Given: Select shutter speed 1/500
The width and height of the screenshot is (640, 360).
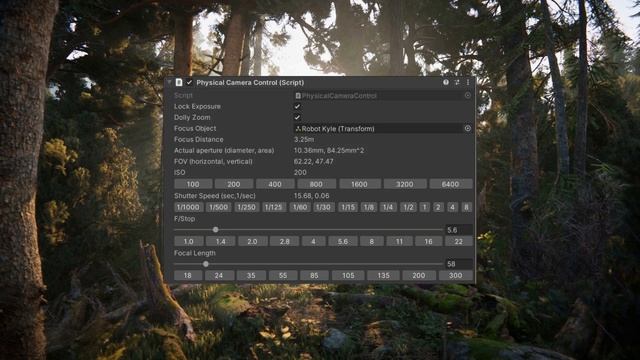Looking at the screenshot, I should (x=219, y=207).
